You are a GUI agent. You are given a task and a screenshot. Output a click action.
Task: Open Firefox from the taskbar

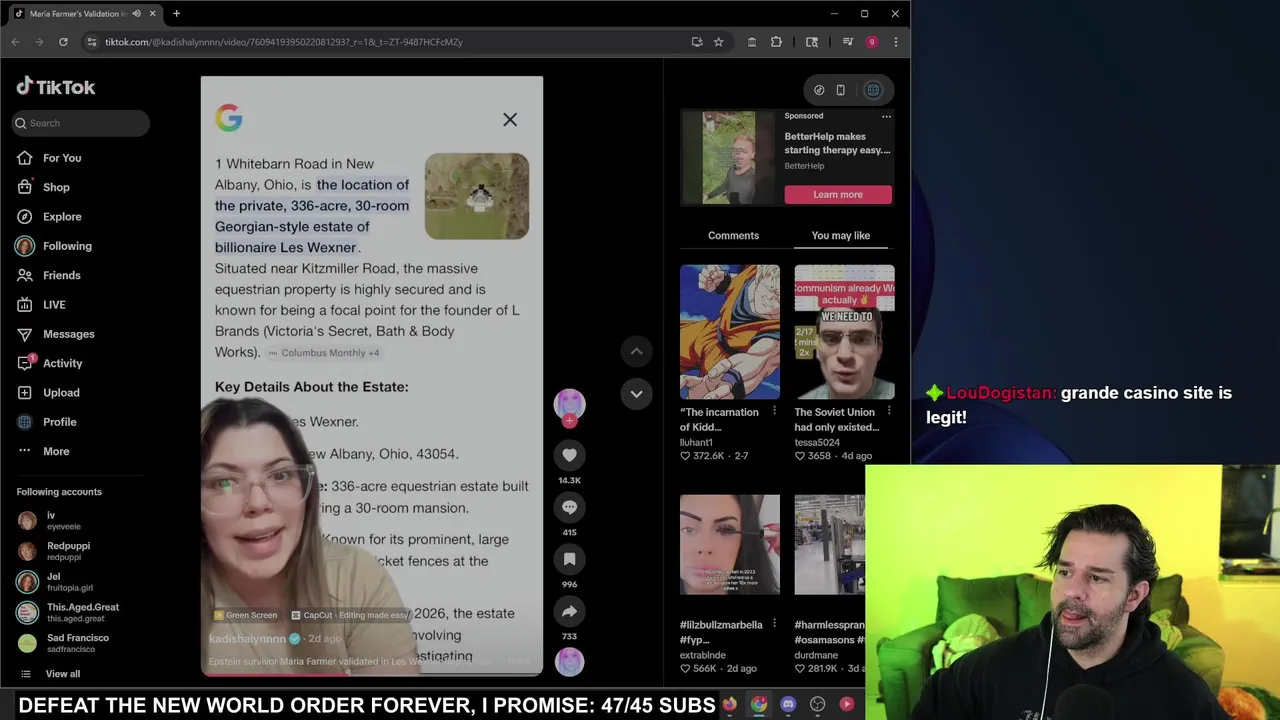[x=730, y=704]
